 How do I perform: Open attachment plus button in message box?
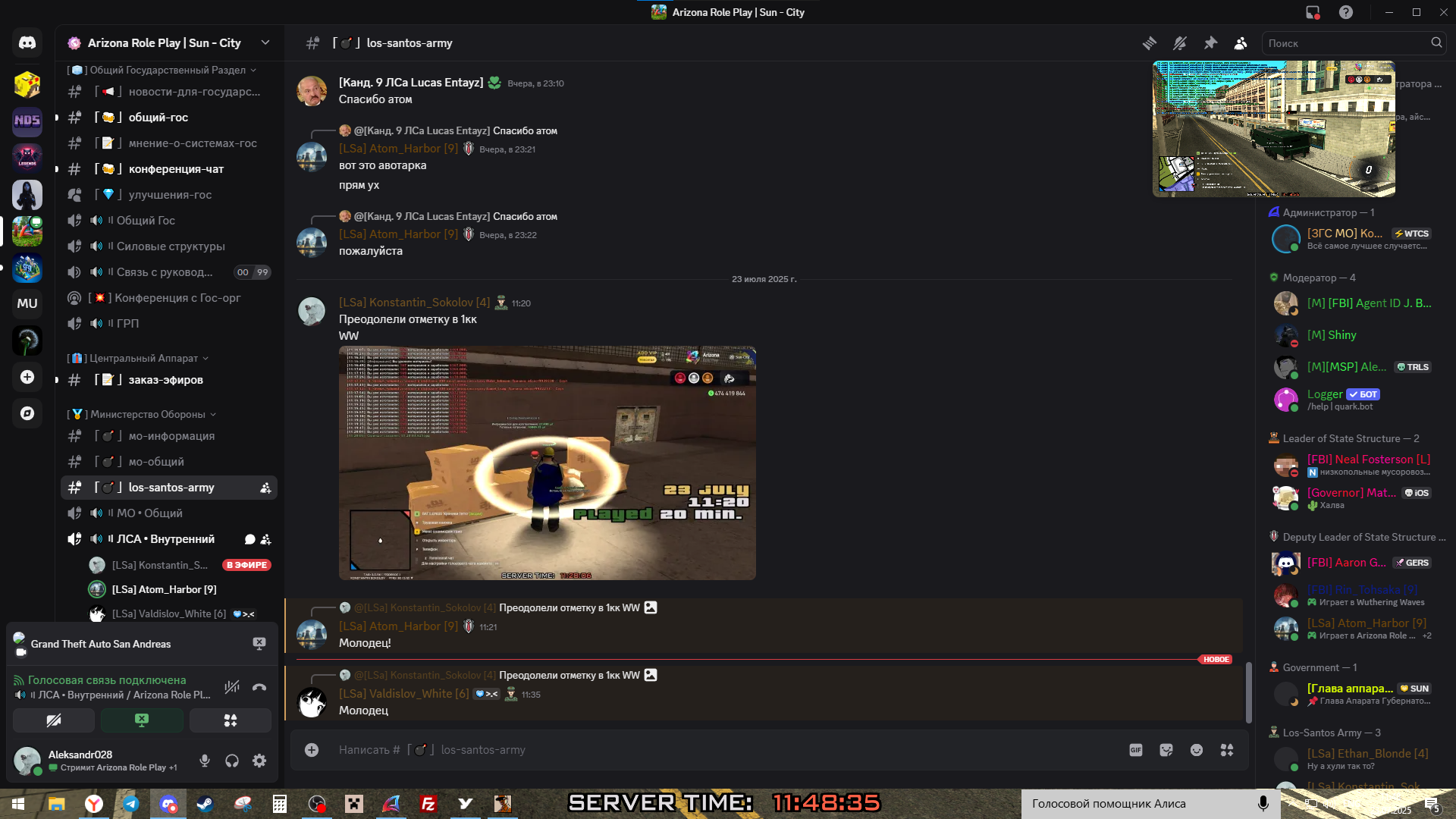tap(312, 750)
